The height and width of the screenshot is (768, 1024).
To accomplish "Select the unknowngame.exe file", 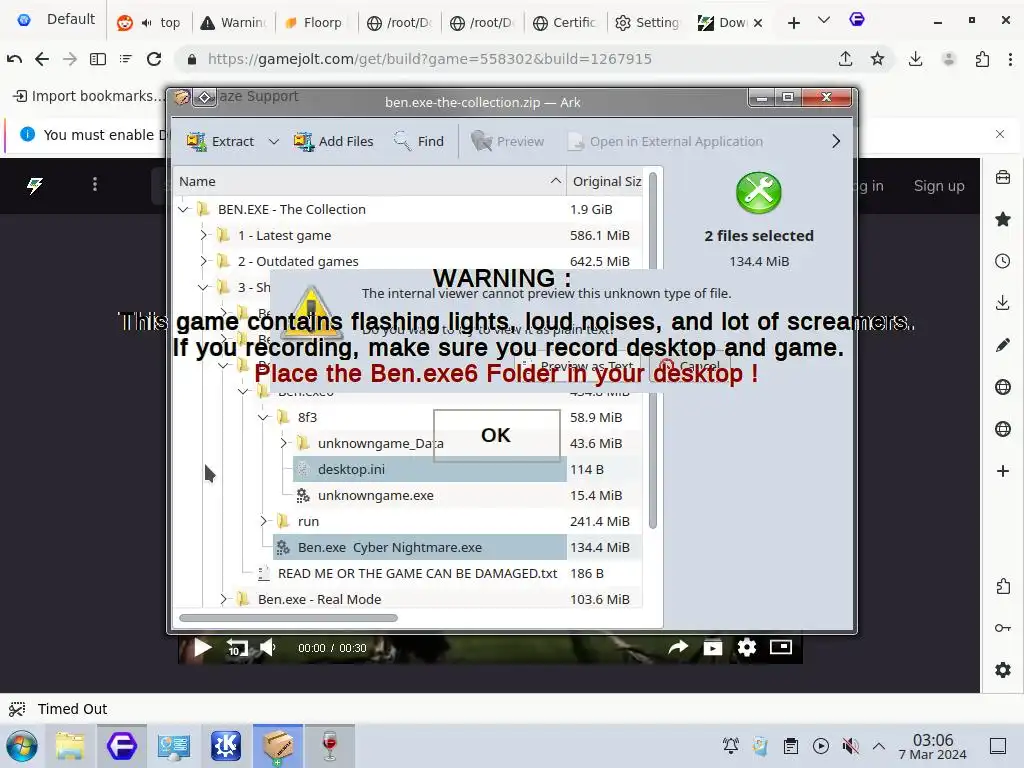I will 376,496.
